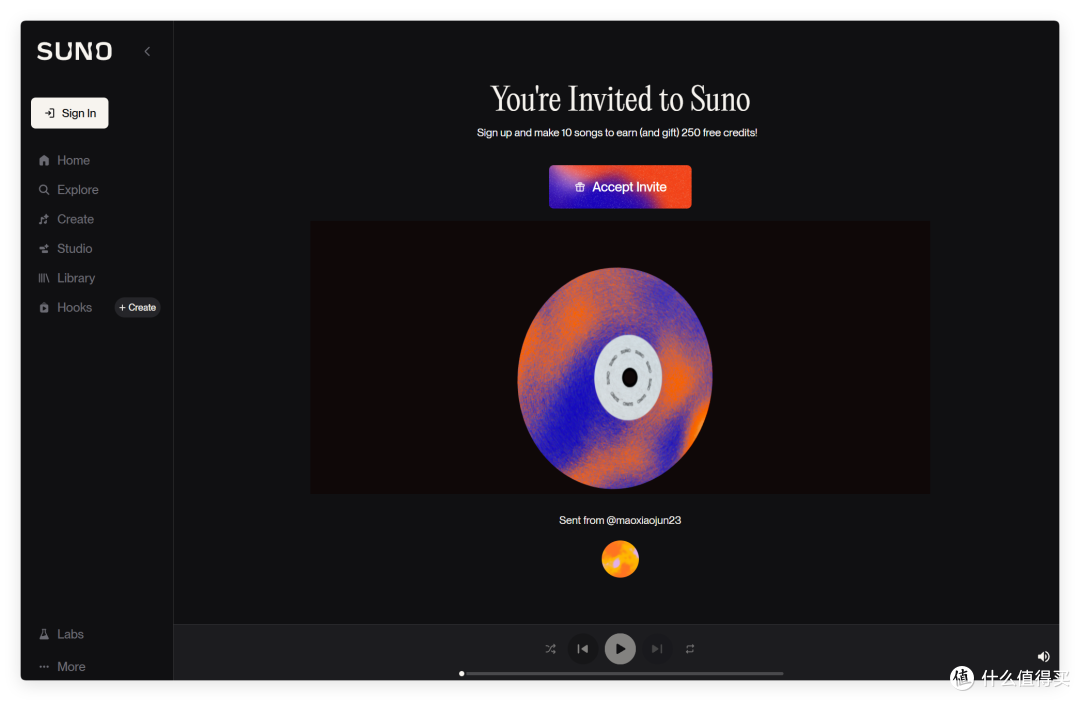Click the Sign In button

70,113
